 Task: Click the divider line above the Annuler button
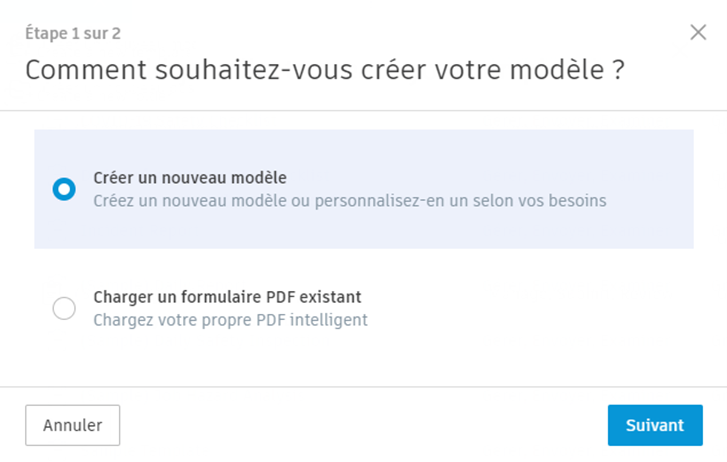click(x=363, y=387)
